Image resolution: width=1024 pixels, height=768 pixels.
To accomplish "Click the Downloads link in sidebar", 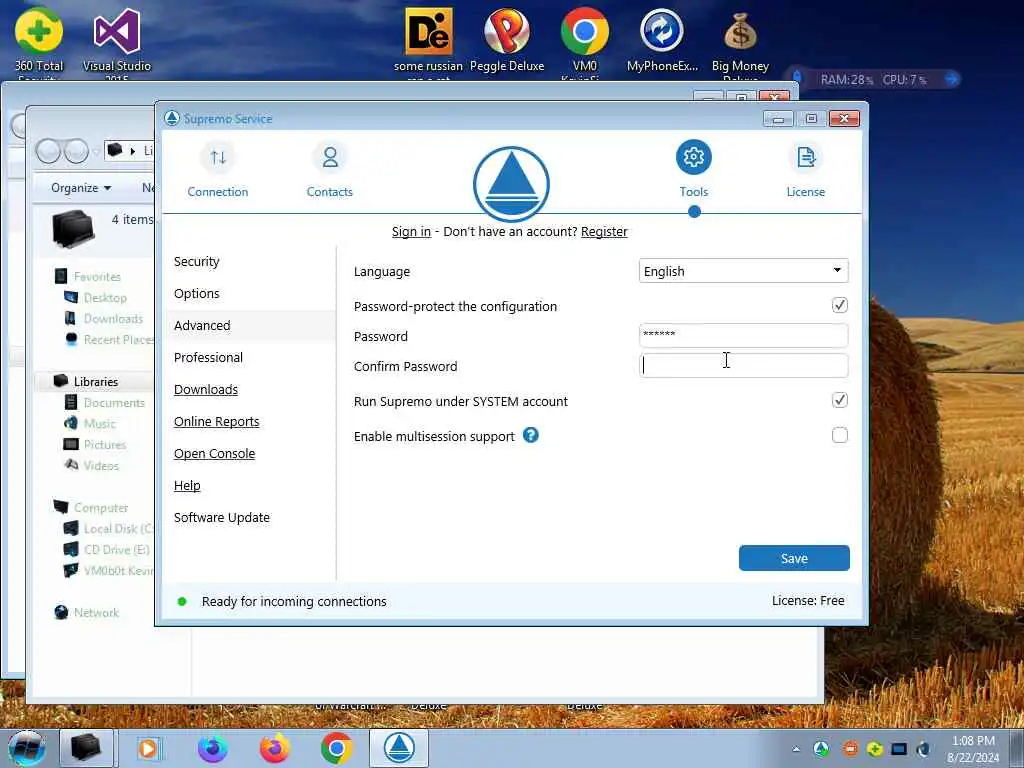I will (x=206, y=389).
